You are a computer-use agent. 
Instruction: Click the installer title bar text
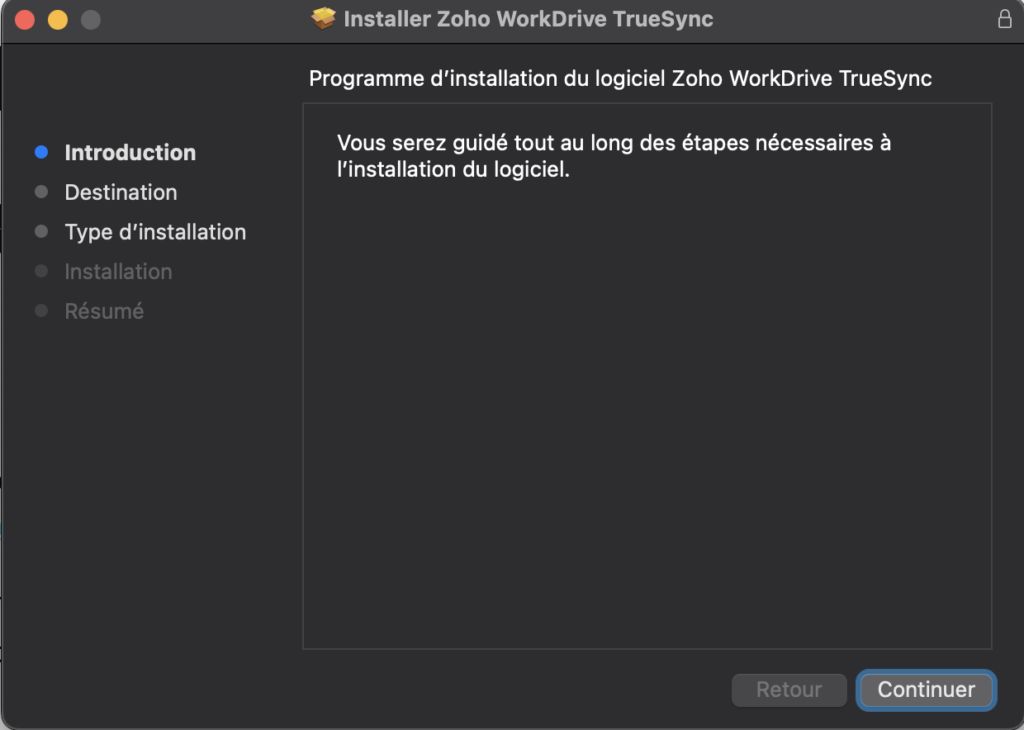[528, 19]
